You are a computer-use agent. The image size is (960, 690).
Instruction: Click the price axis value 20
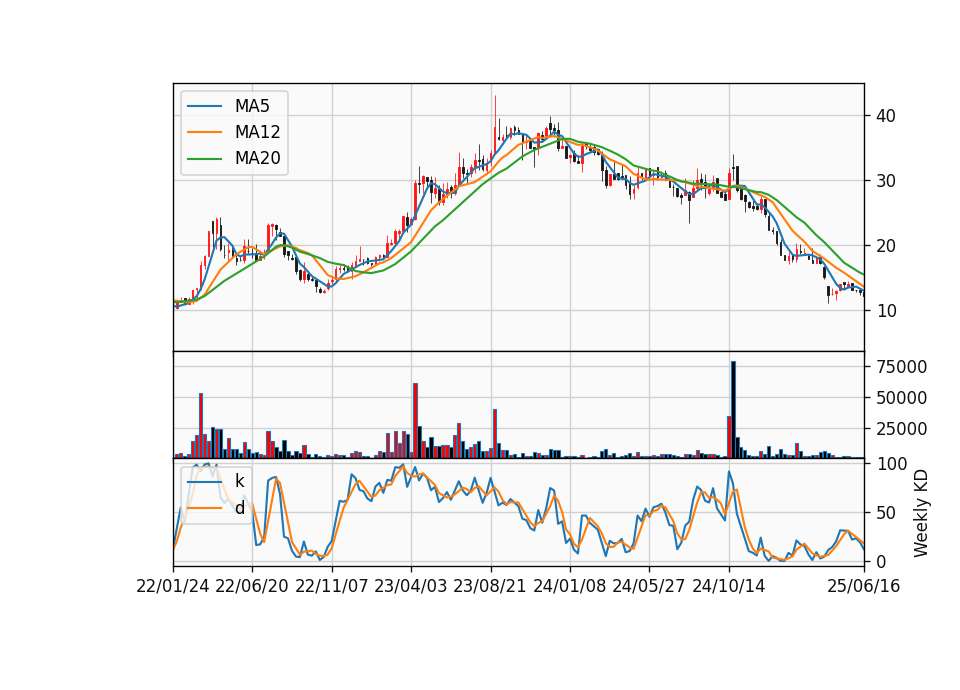click(x=886, y=246)
